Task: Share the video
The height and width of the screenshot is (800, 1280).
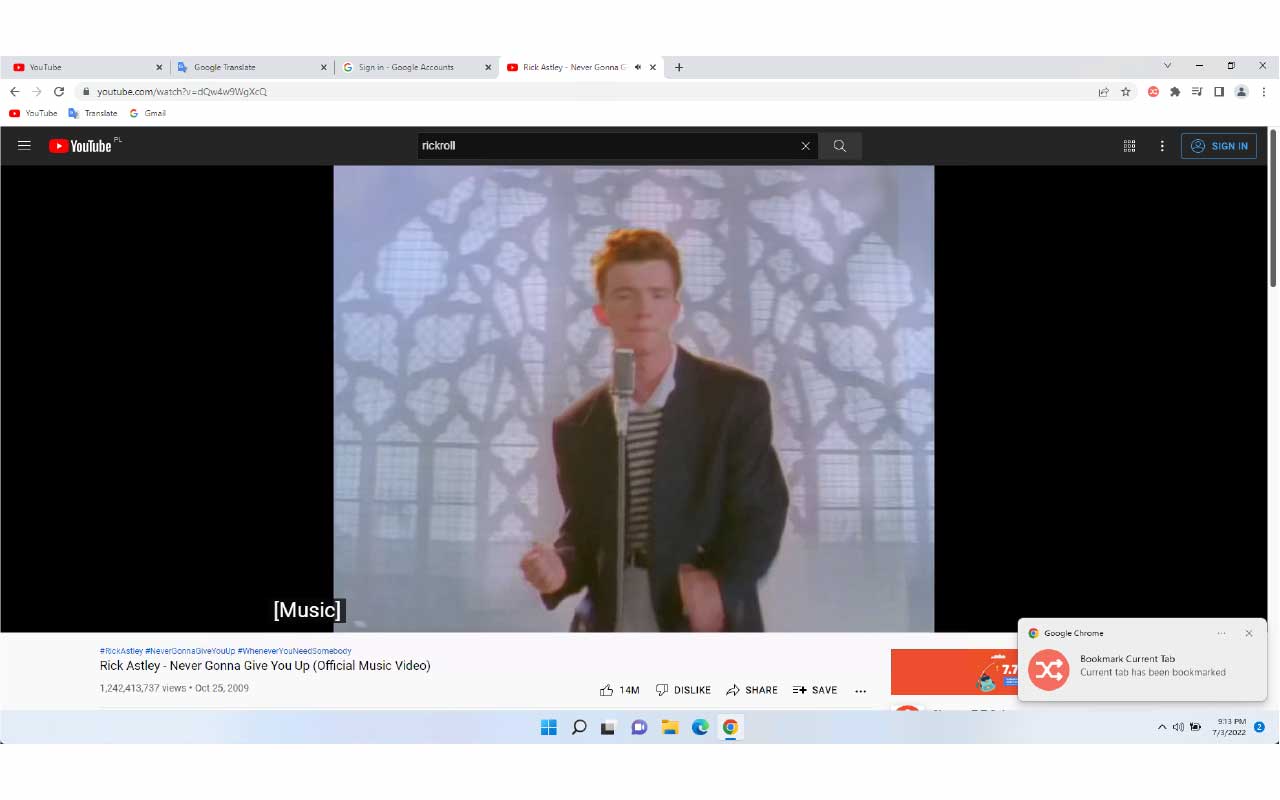Action: pyautogui.click(x=752, y=690)
